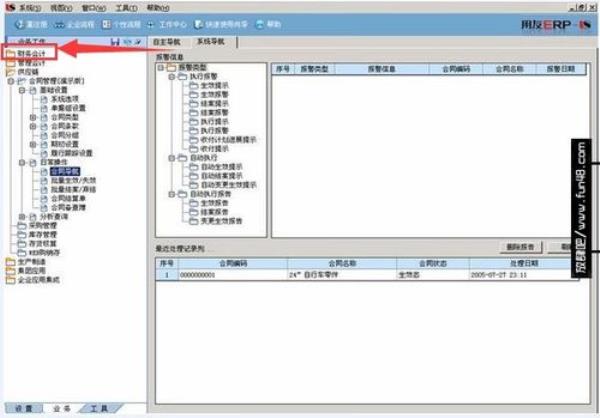
Task: Expand the 合同类型 node
Action: pyautogui.click(x=33, y=117)
